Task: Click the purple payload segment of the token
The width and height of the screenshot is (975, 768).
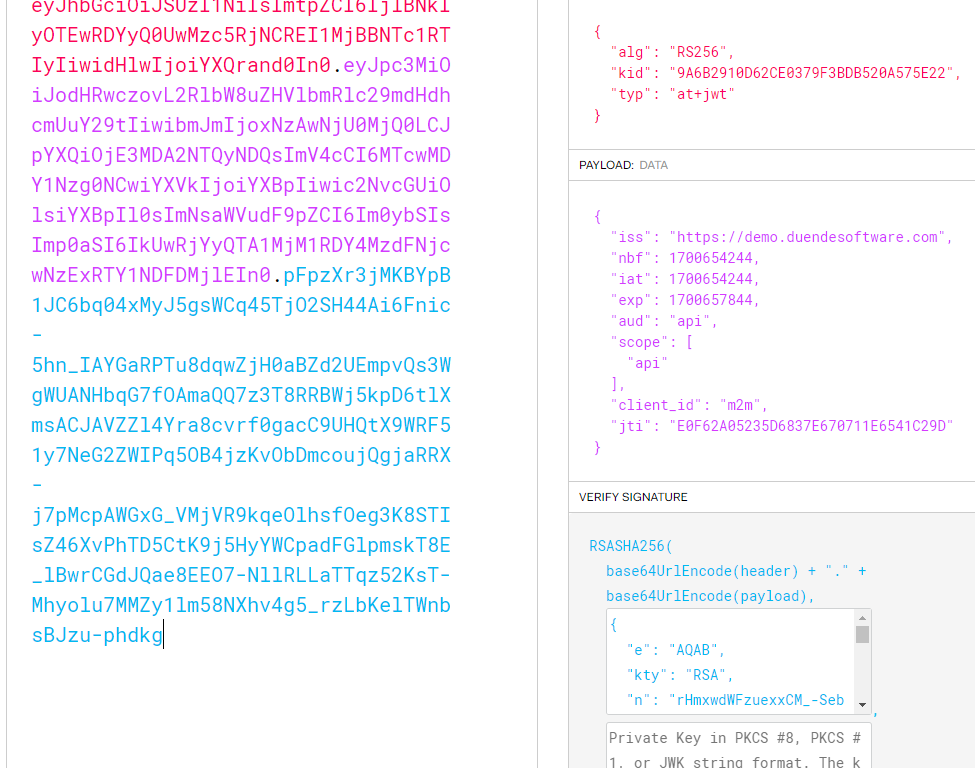Action: pyautogui.click(x=240, y=155)
